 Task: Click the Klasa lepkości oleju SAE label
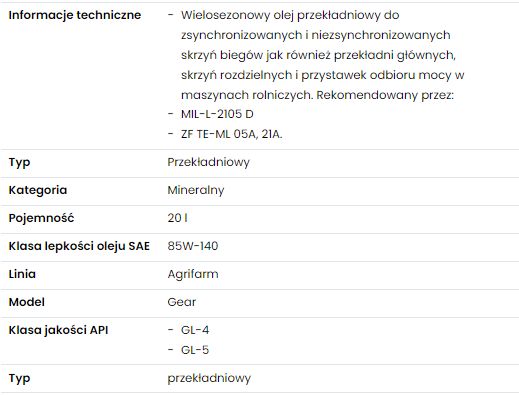point(79,246)
